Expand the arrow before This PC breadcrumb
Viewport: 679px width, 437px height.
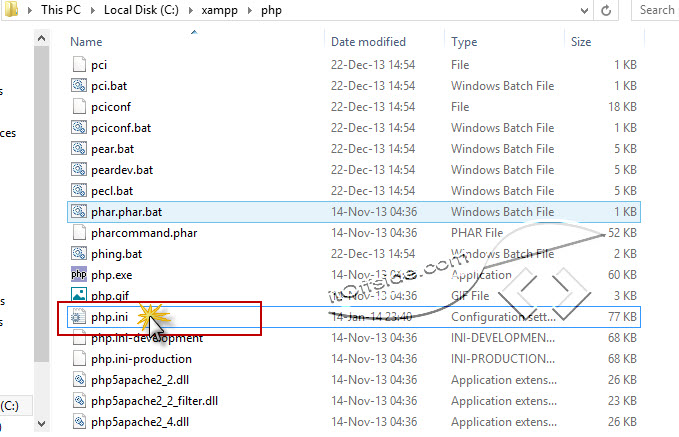point(29,10)
